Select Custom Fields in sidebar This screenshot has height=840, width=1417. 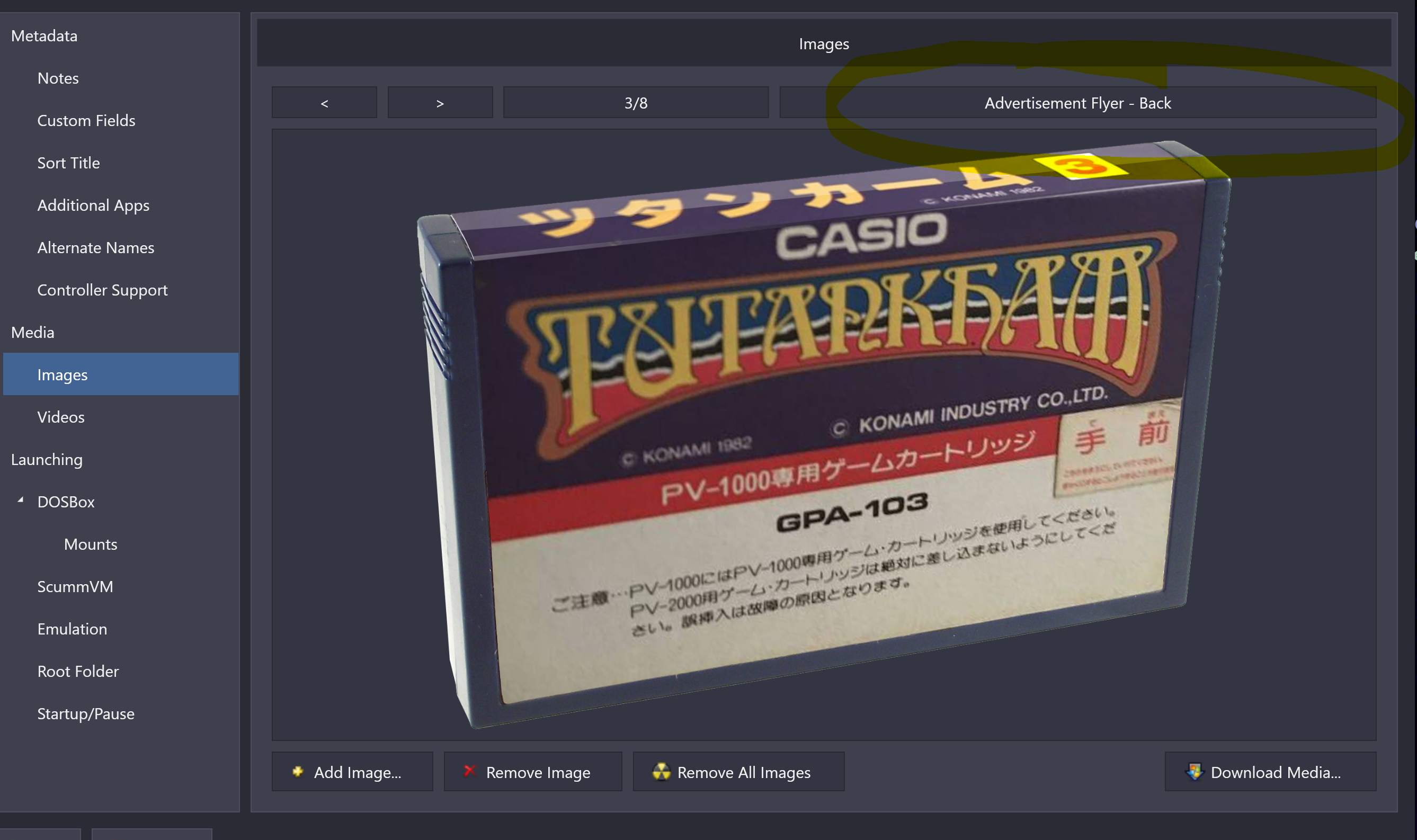pos(86,121)
